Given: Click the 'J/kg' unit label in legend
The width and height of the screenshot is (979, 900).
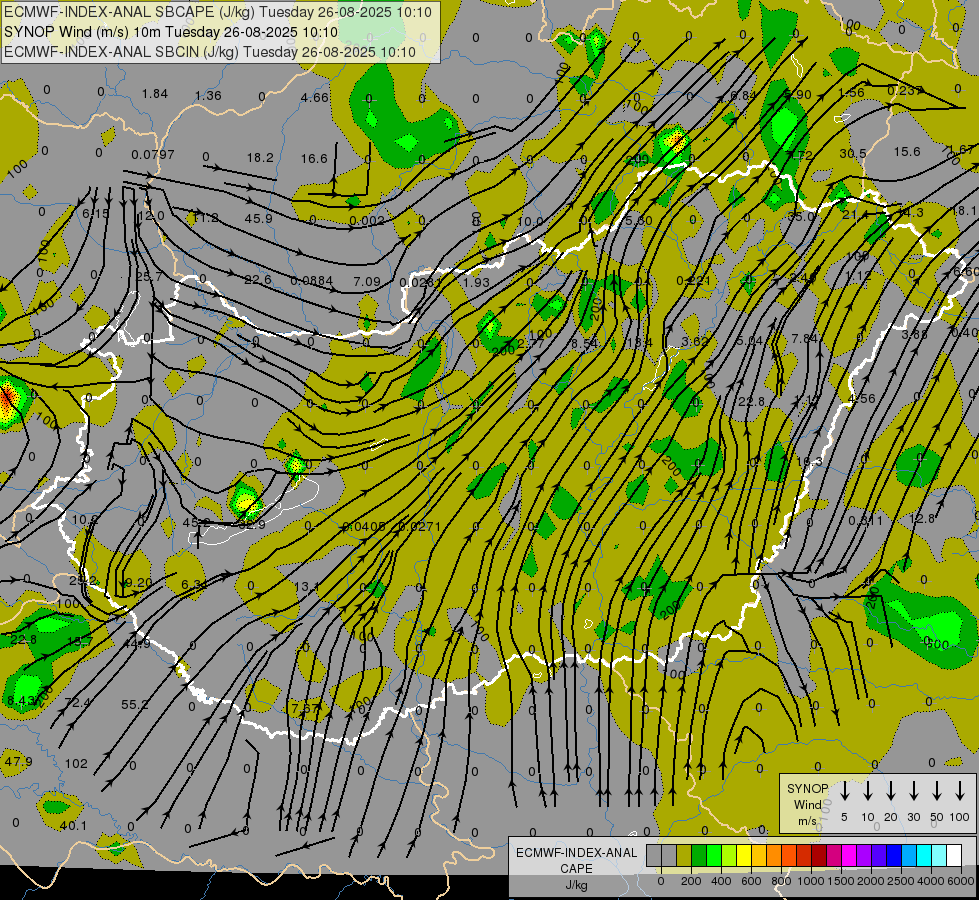Looking at the screenshot, I should [x=576, y=885].
